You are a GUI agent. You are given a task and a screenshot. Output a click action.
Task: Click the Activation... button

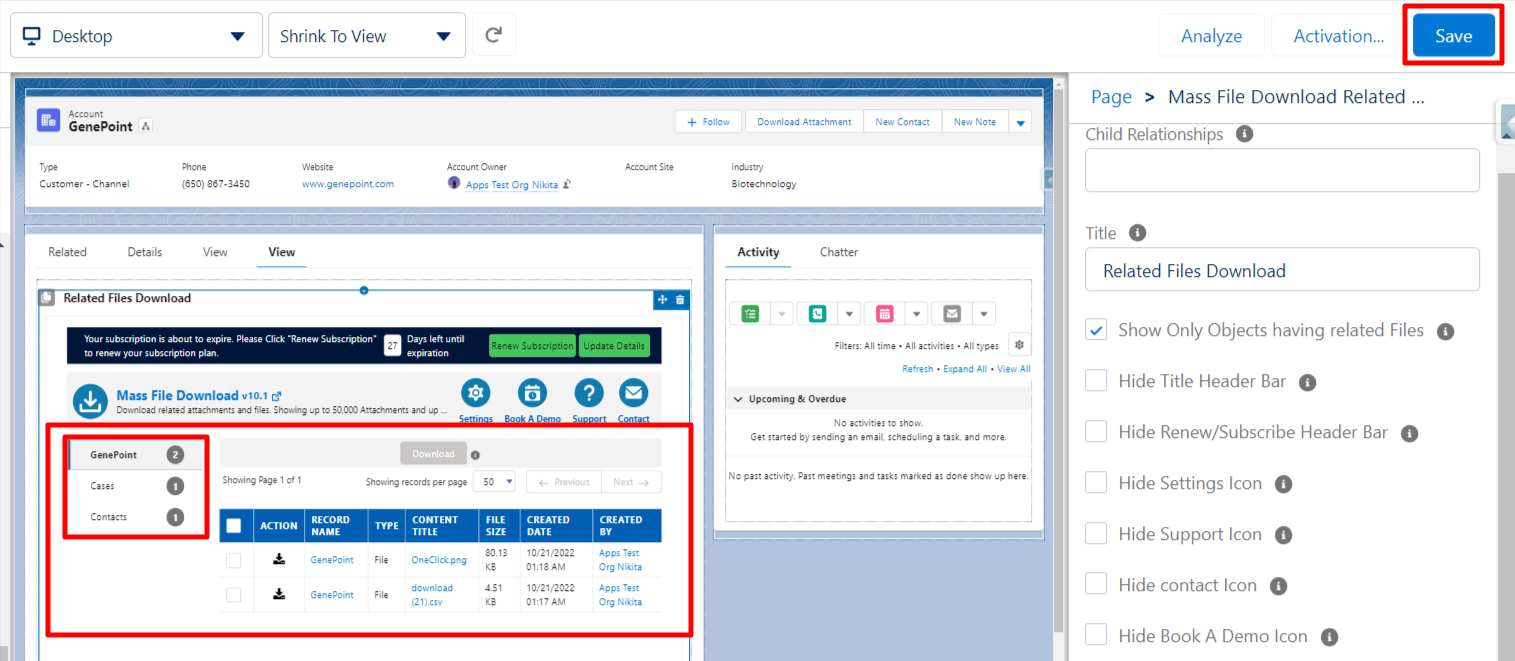1338,36
